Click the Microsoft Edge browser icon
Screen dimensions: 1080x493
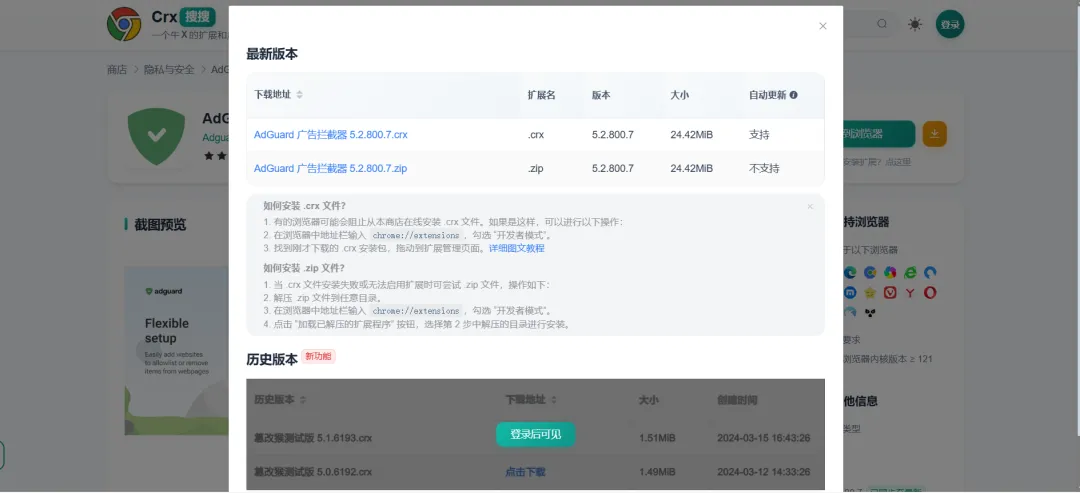[850, 273]
